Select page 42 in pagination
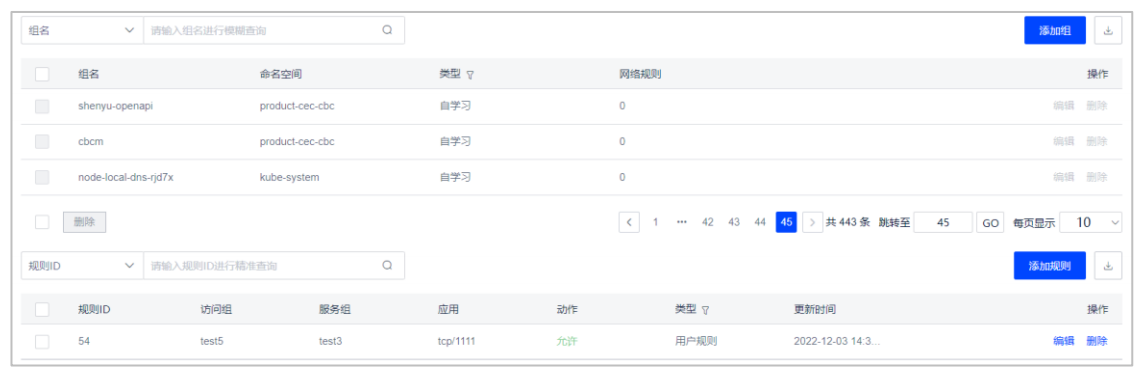 point(707,223)
